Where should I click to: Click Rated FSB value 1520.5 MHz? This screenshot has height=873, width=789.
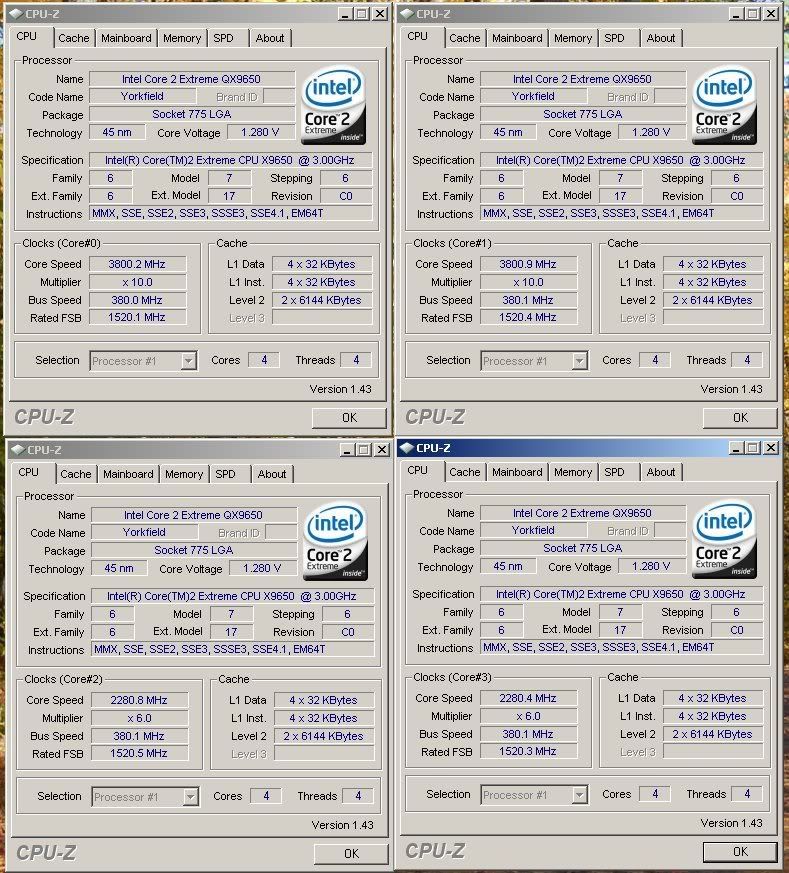139,753
